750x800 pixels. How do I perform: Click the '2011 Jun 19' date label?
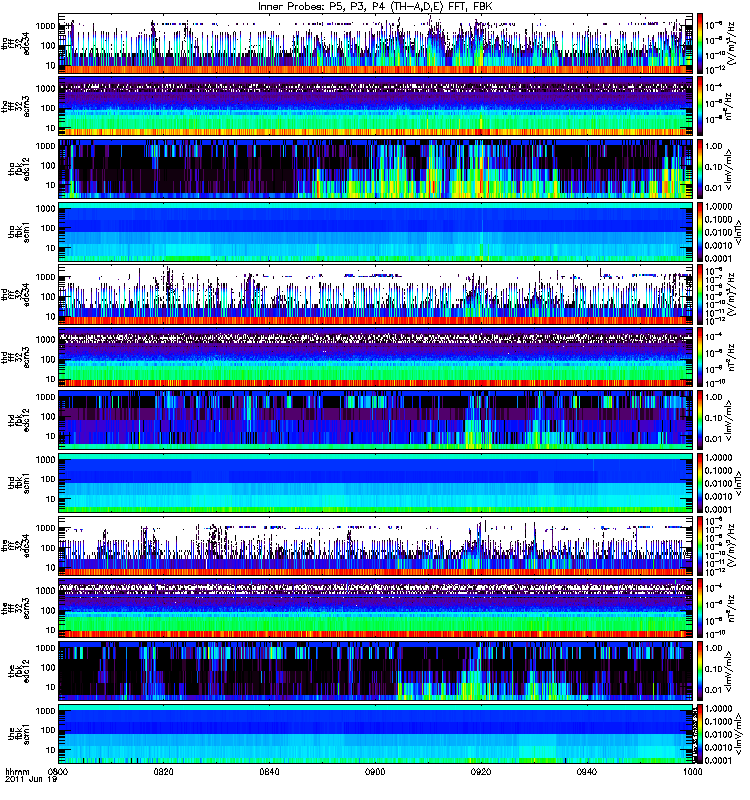[31, 779]
